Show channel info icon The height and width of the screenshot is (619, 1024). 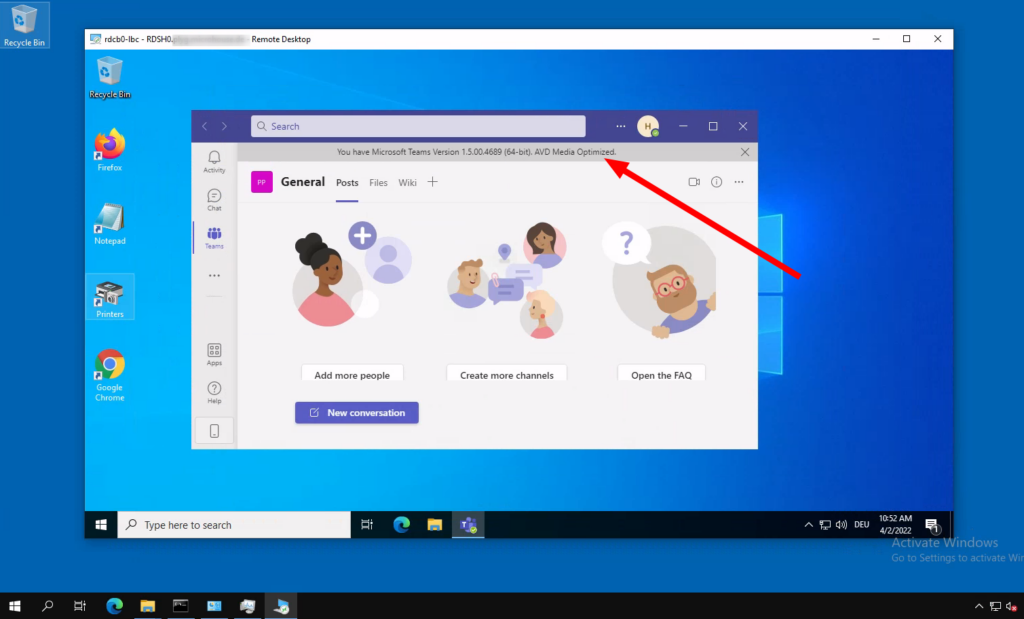[x=716, y=182]
